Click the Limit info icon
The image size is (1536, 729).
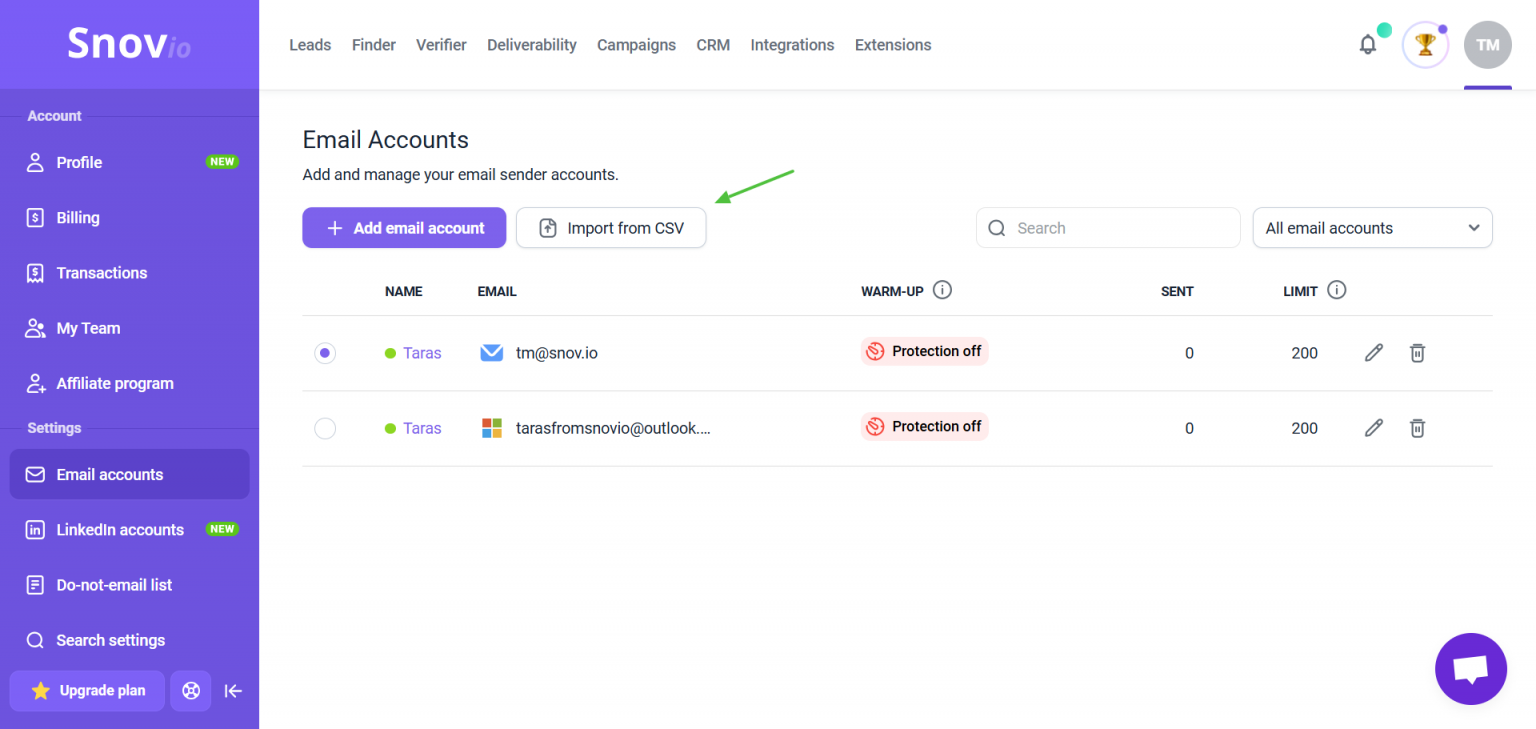click(1336, 290)
